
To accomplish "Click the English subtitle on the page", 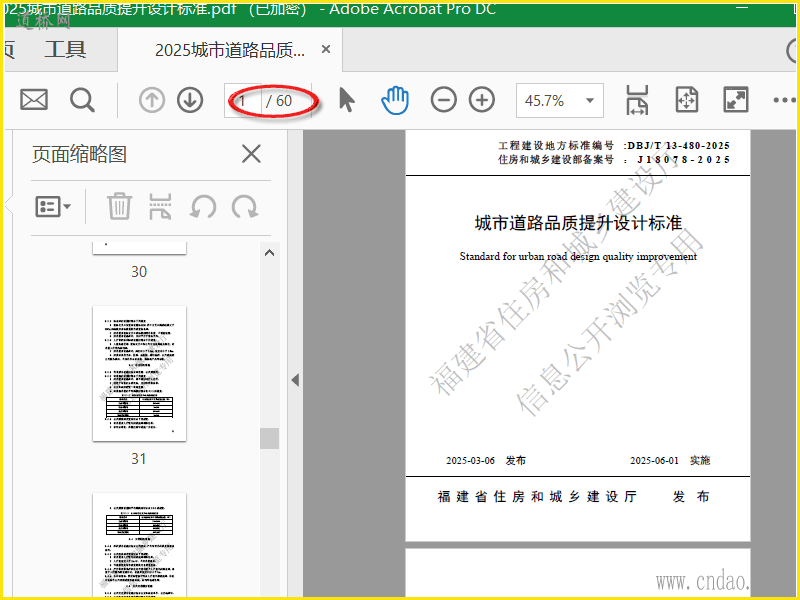I will pyautogui.click(x=578, y=256).
